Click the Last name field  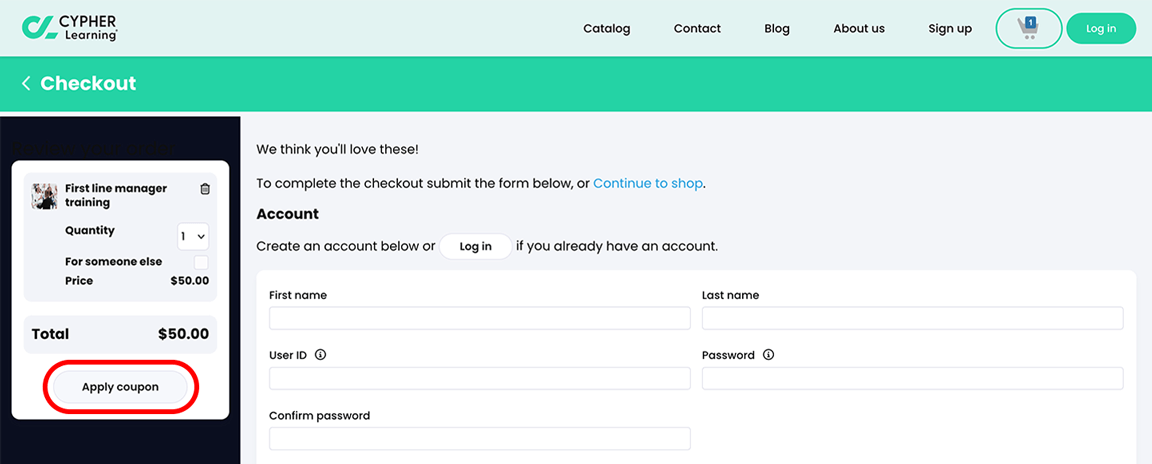tap(912, 318)
